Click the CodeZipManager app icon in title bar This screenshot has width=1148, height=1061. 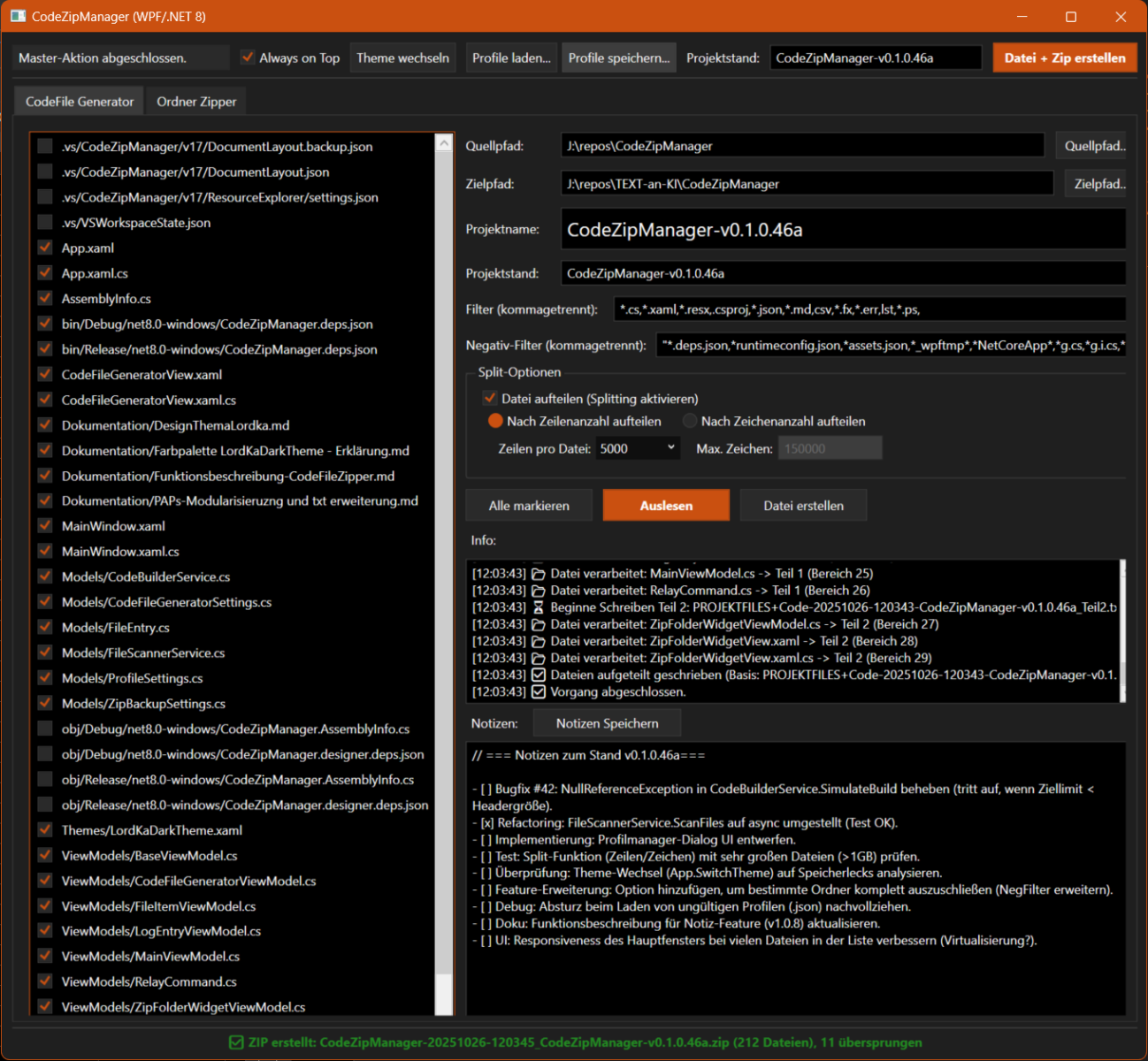[x=18, y=17]
